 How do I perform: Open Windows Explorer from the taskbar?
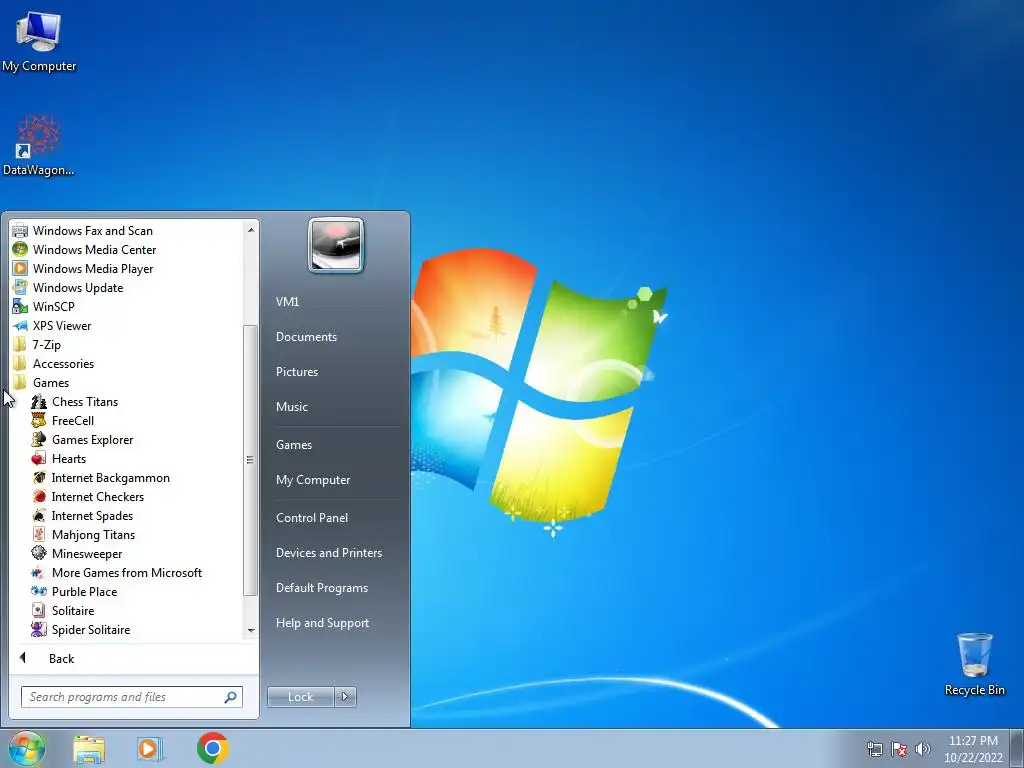[x=89, y=748]
